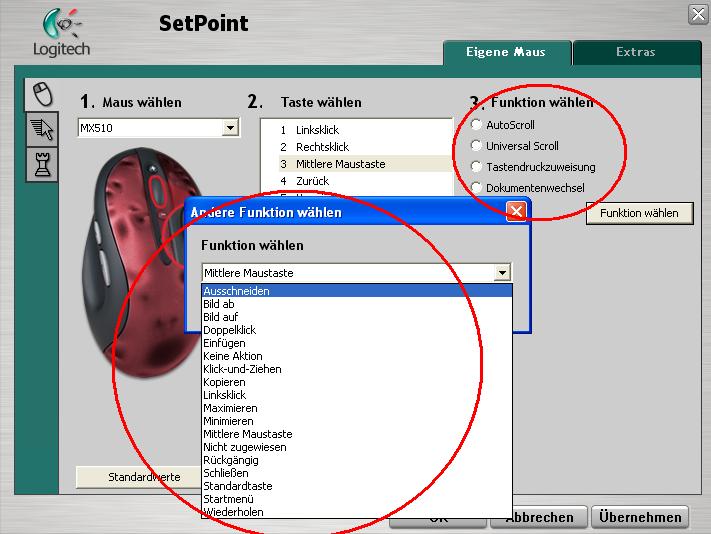Select the Dokumentenwechsel radio button

point(476,187)
